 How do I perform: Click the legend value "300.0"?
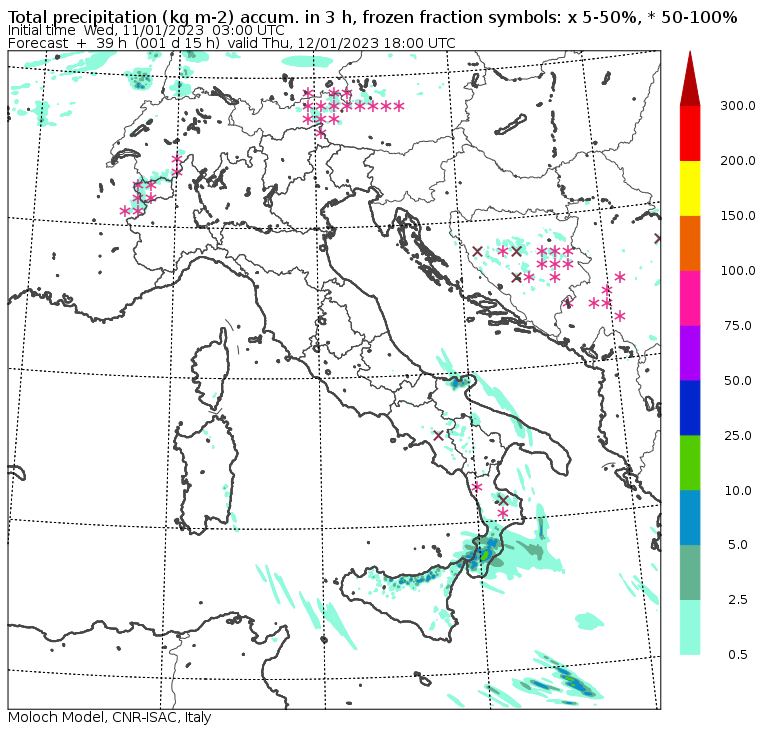tap(737, 106)
